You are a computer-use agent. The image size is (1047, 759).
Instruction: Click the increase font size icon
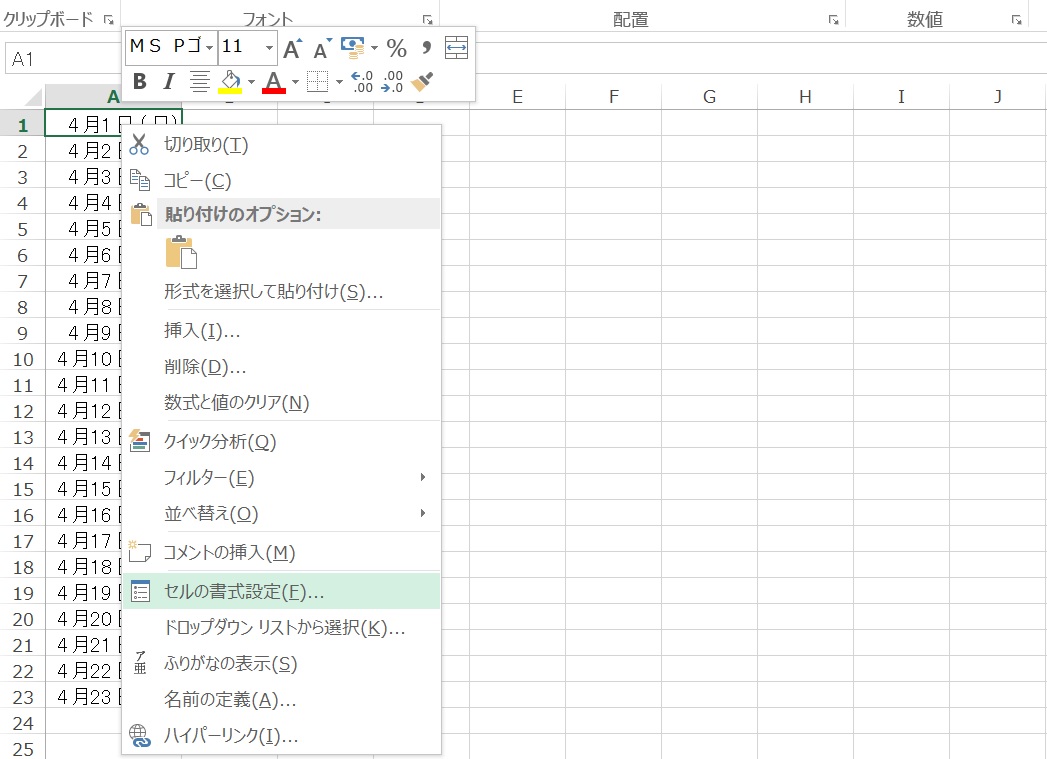[x=292, y=47]
